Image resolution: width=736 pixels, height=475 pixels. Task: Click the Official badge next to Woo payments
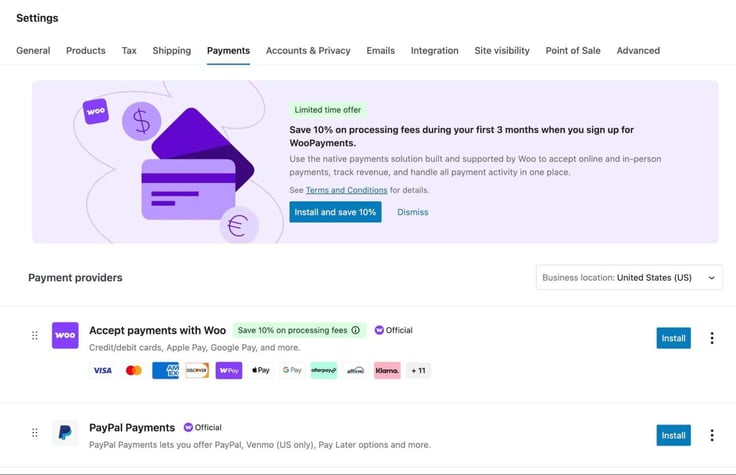coord(393,330)
